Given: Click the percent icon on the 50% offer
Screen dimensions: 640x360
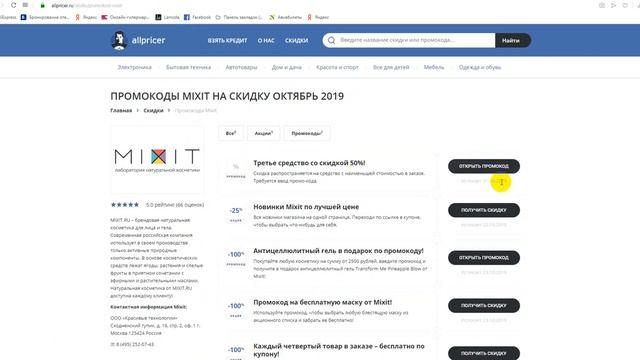Looking at the screenshot, I should pyautogui.click(x=236, y=167).
